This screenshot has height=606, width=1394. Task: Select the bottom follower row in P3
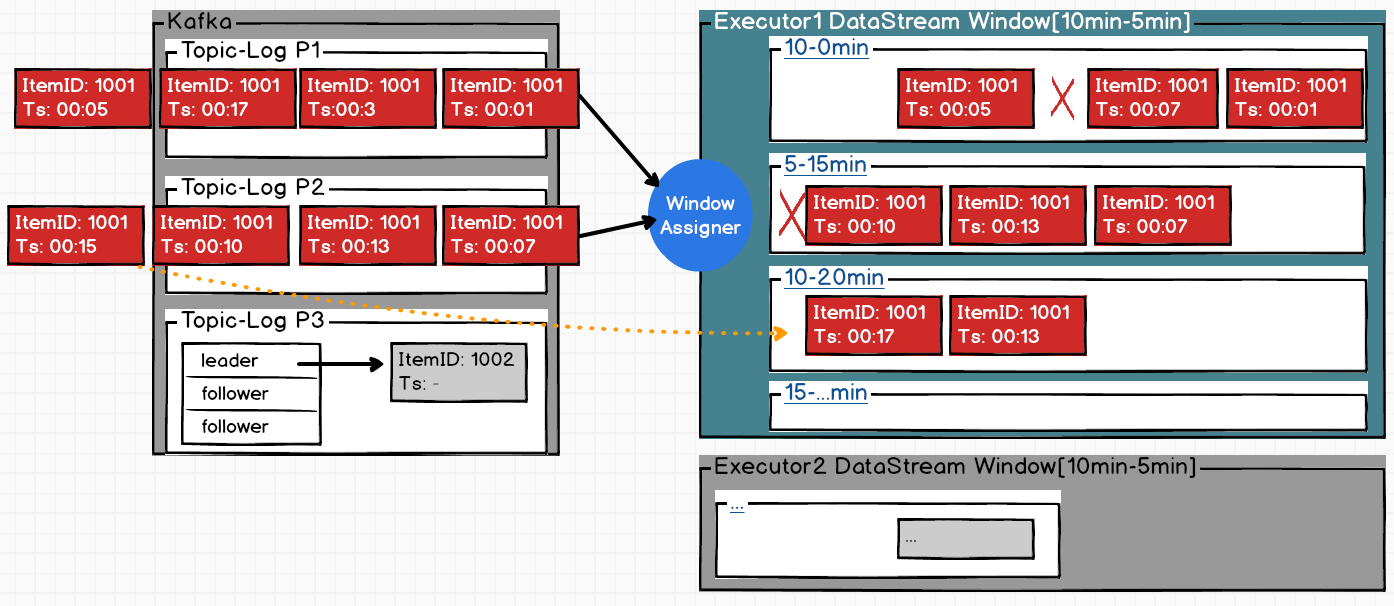coord(251,427)
